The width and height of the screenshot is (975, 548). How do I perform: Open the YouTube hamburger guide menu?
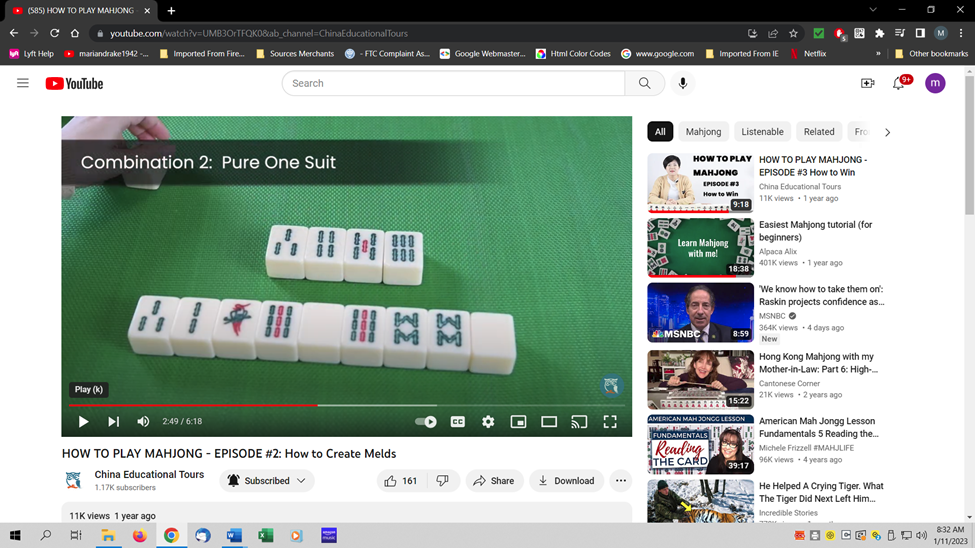tap(22, 83)
